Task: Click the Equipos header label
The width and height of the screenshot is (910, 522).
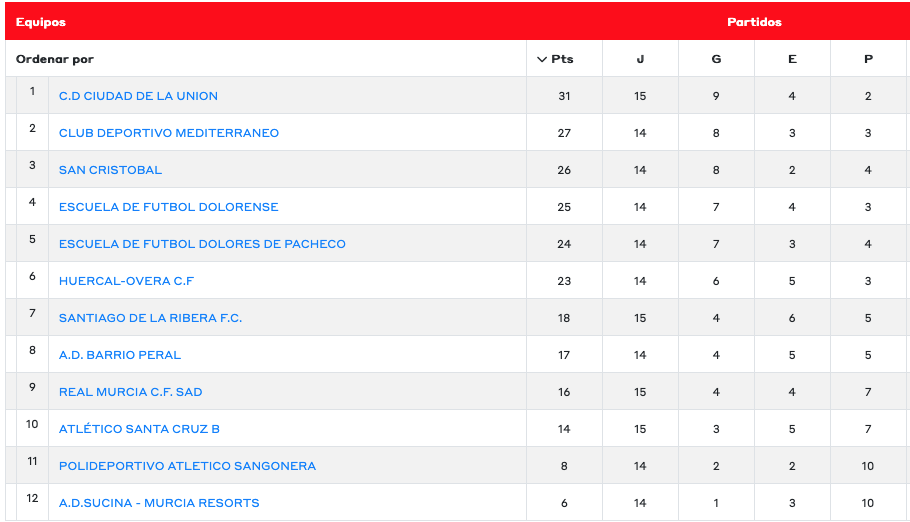Action: tap(40, 22)
